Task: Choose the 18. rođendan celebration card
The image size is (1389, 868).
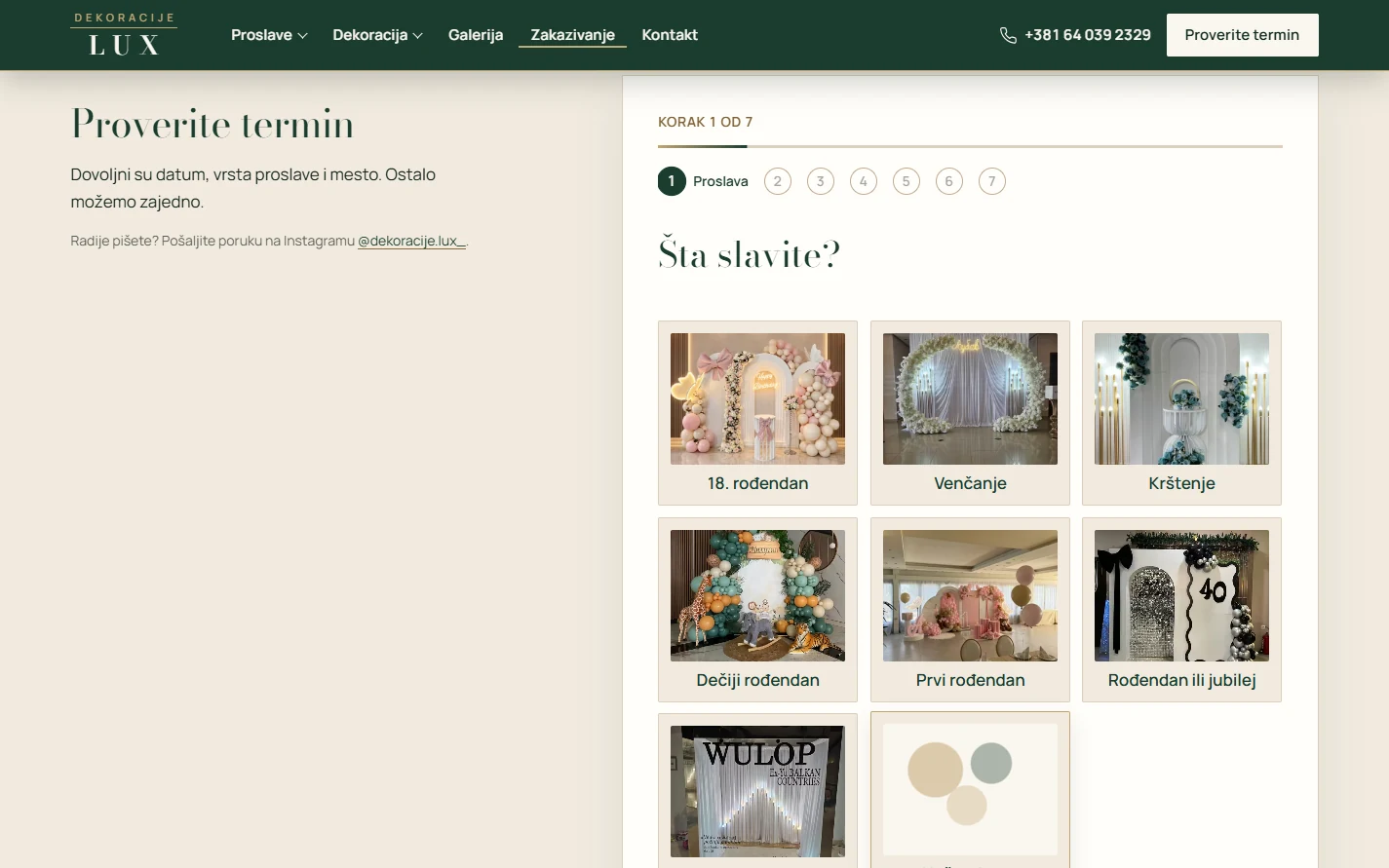Action: point(757,413)
